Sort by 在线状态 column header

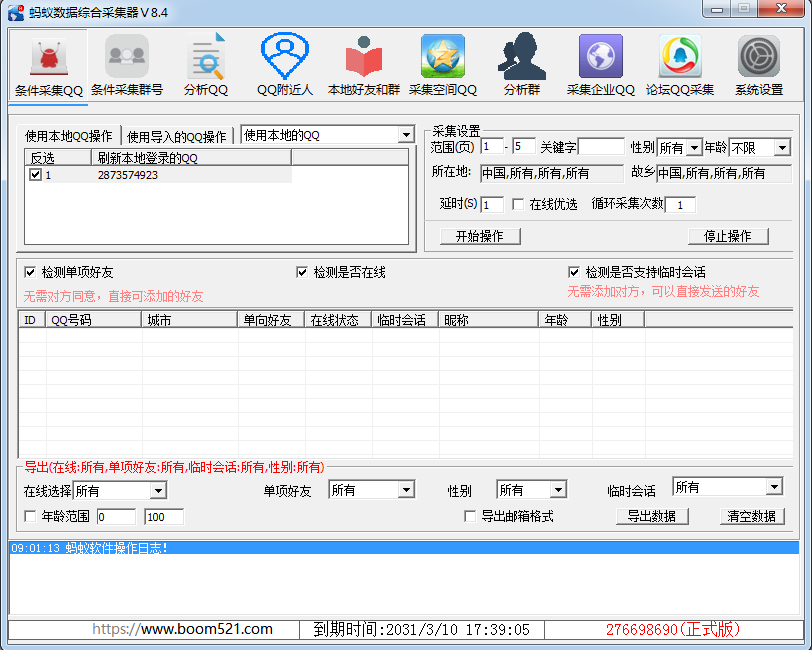pos(338,320)
